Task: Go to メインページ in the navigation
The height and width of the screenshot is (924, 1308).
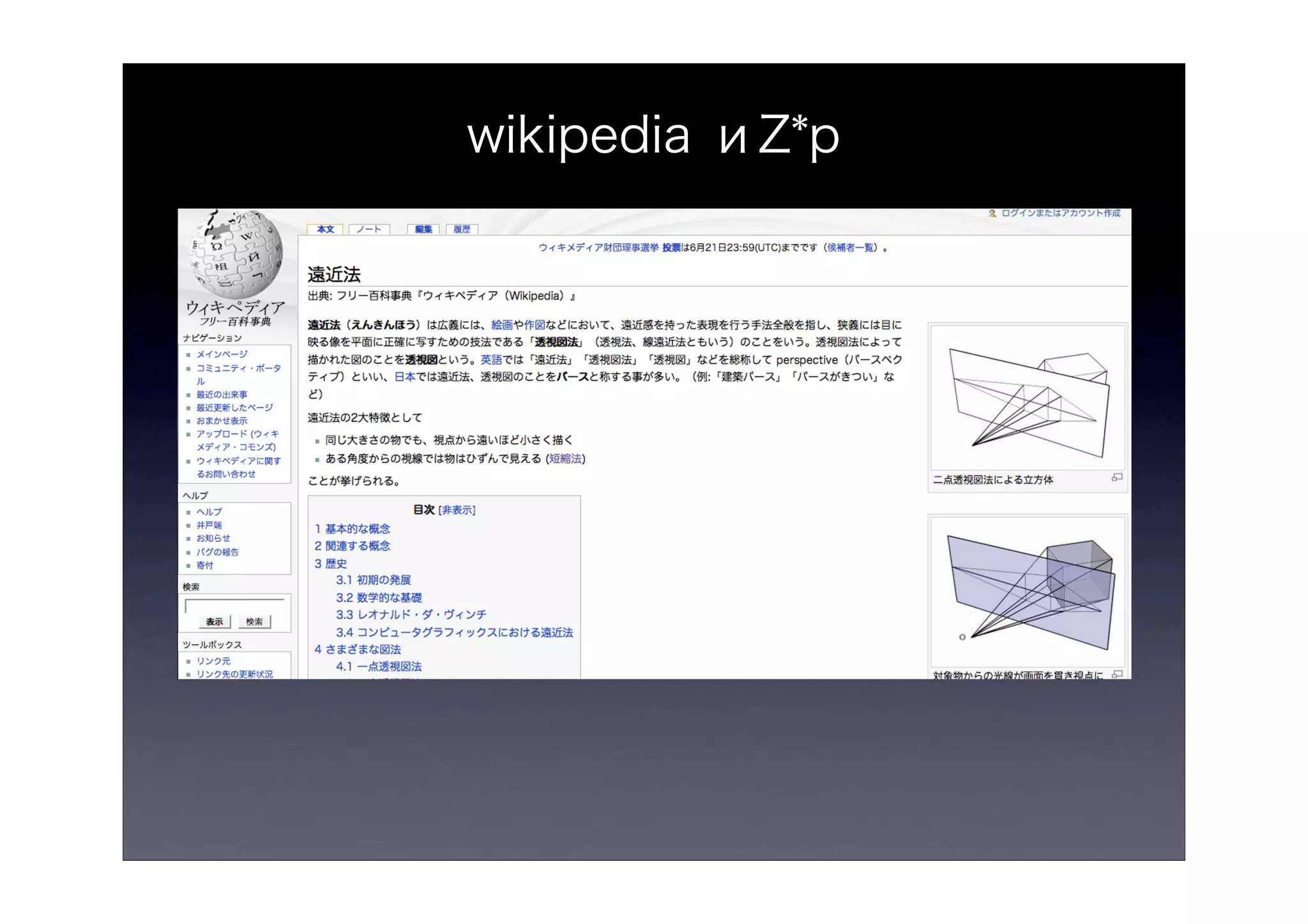Action: coord(222,354)
